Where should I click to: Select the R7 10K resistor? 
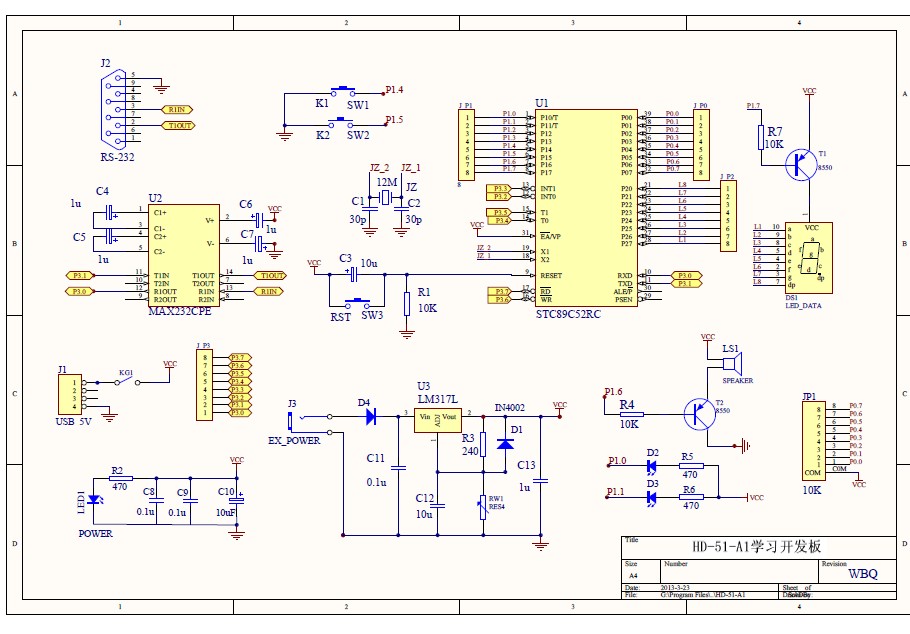tap(761, 138)
